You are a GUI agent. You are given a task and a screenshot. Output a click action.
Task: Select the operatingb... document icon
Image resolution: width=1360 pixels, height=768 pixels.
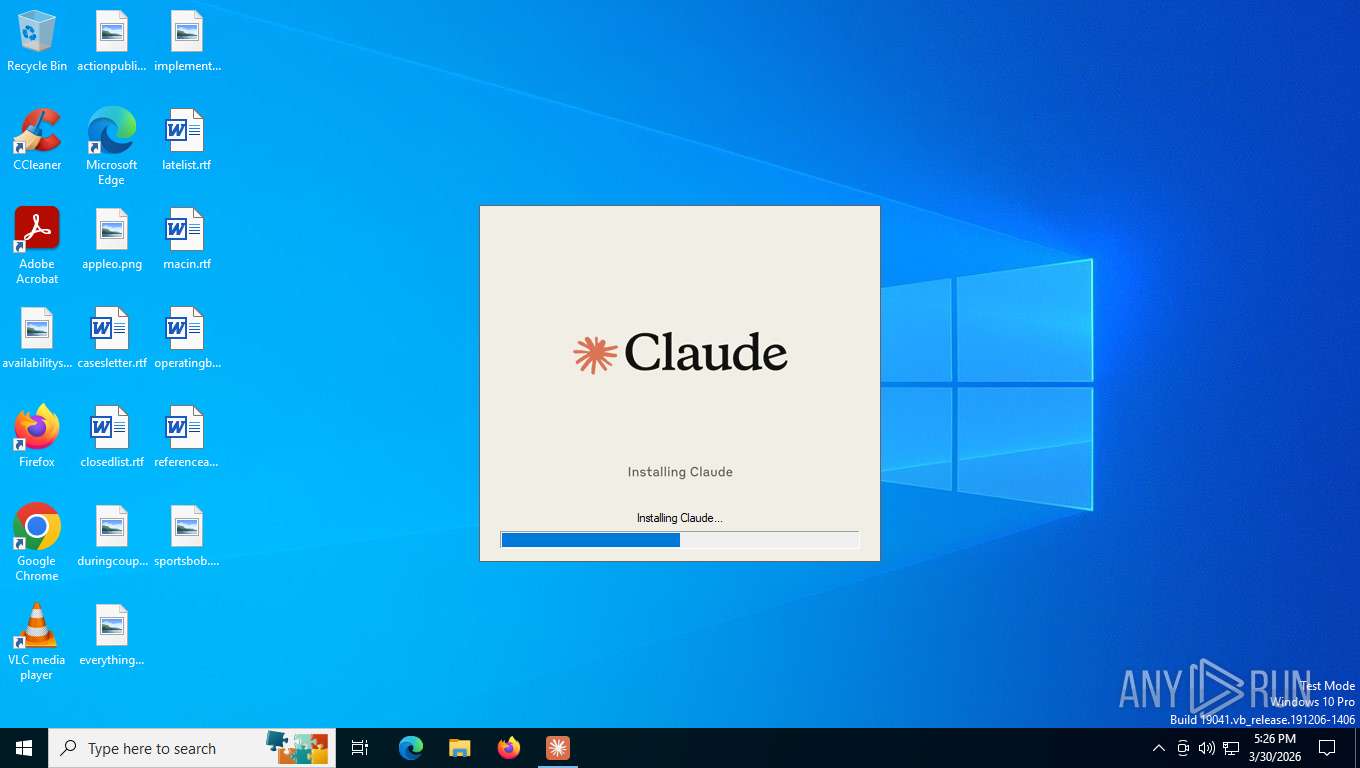pyautogui.click(x=187, y=339)
